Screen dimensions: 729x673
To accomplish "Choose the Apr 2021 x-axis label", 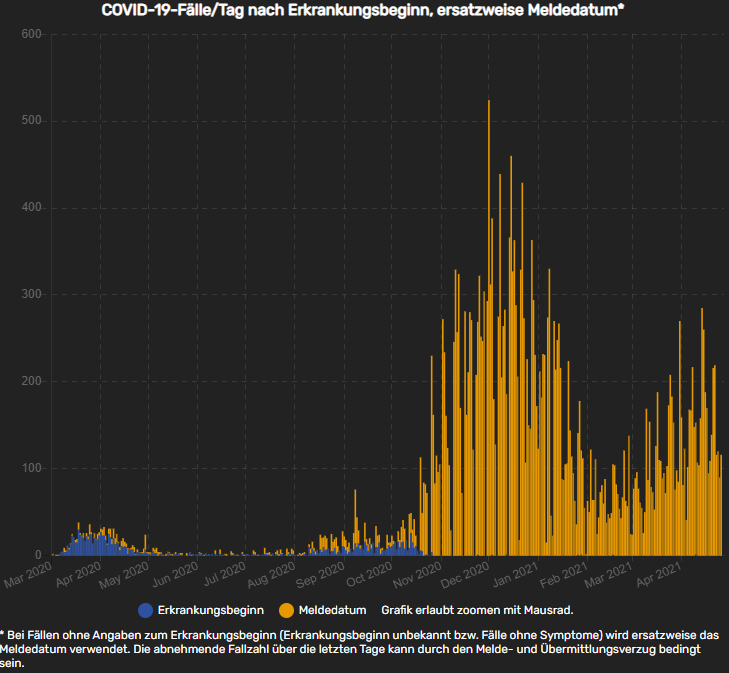I will pos(661,575).
